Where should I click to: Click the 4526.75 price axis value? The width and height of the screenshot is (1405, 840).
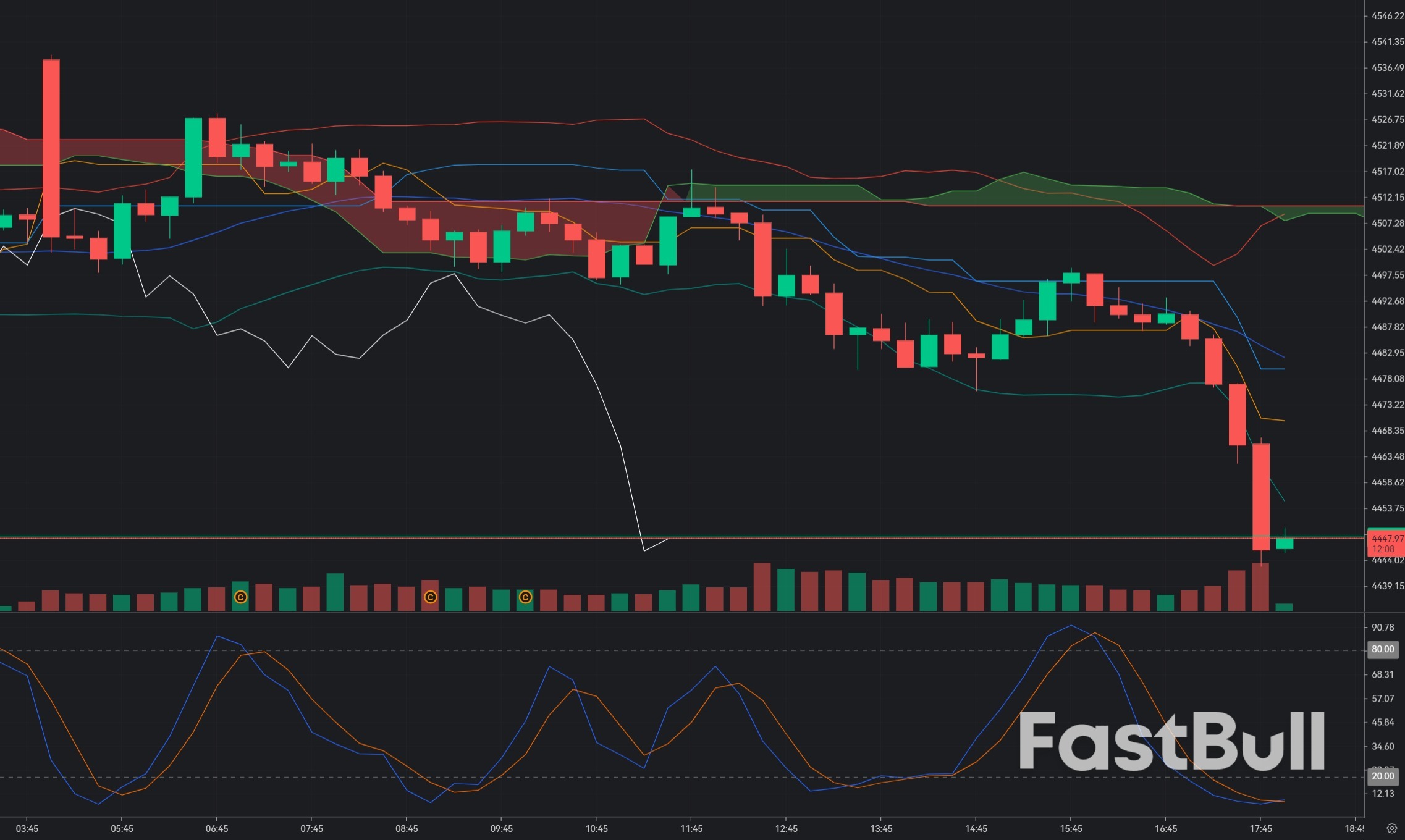point(1388,120)
